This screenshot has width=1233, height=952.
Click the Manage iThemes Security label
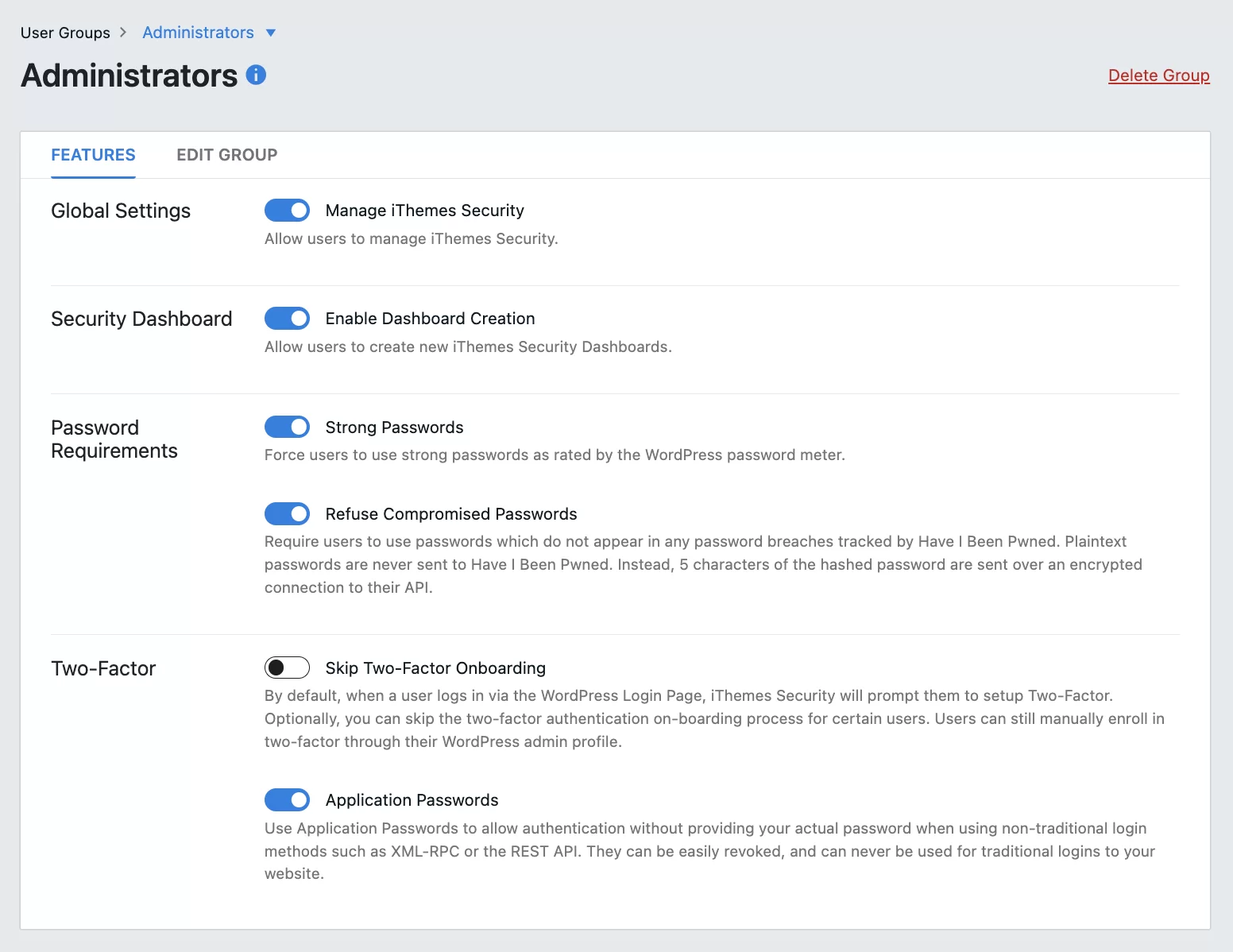[x=424, y=211]
